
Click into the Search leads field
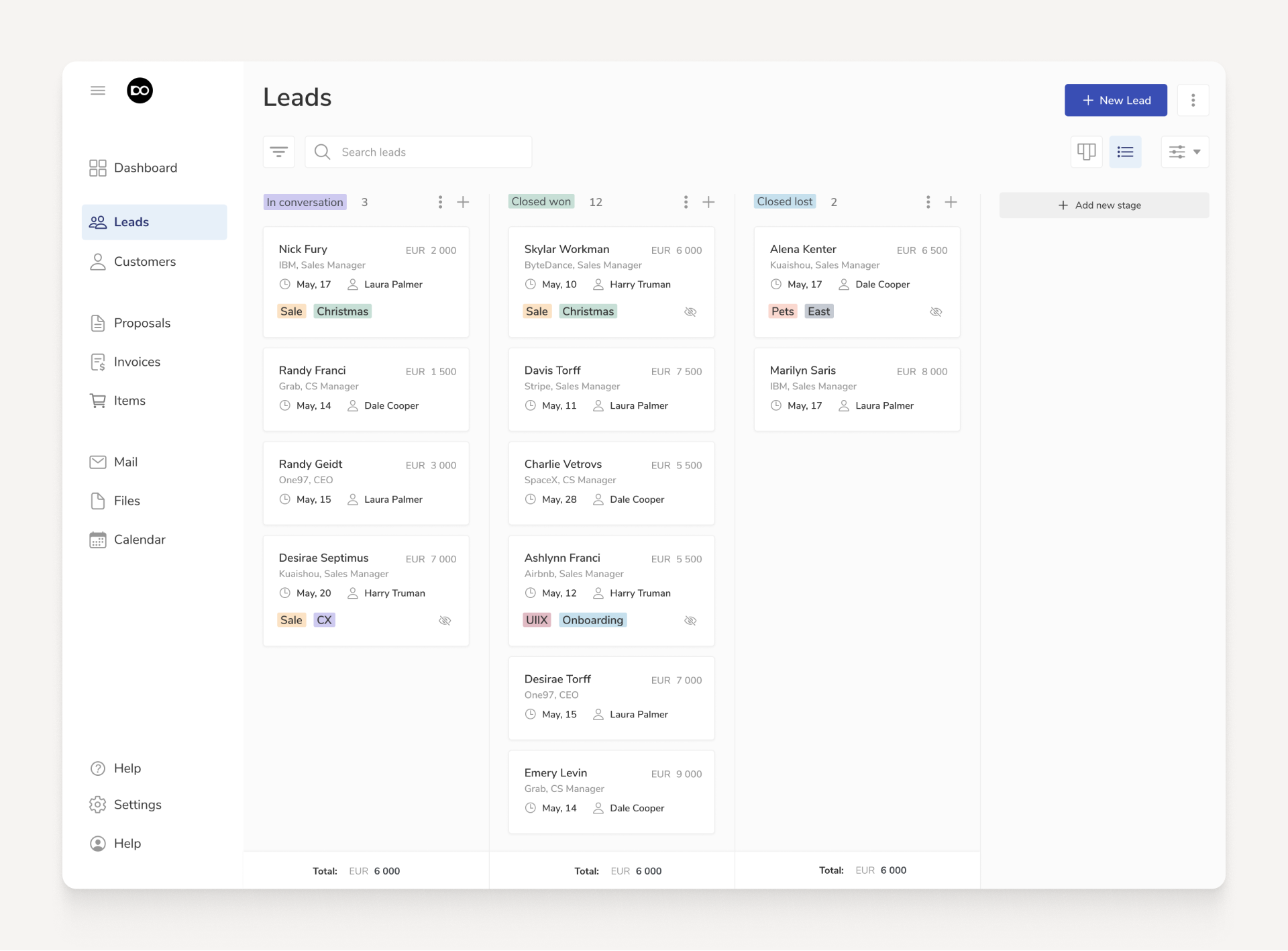[418, 152]
